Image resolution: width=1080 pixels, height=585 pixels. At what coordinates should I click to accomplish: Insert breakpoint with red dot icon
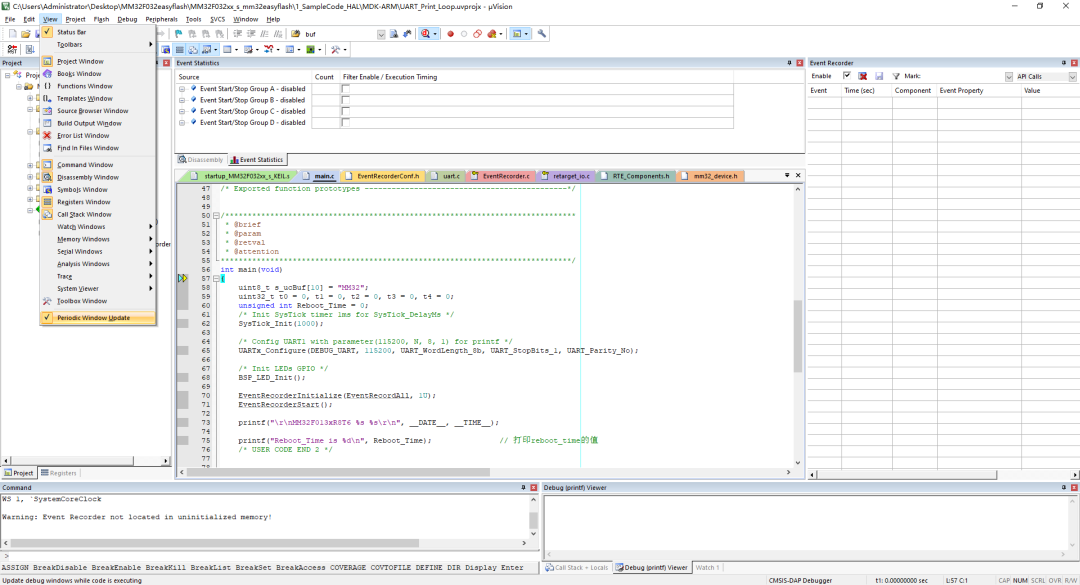[450, 34]
